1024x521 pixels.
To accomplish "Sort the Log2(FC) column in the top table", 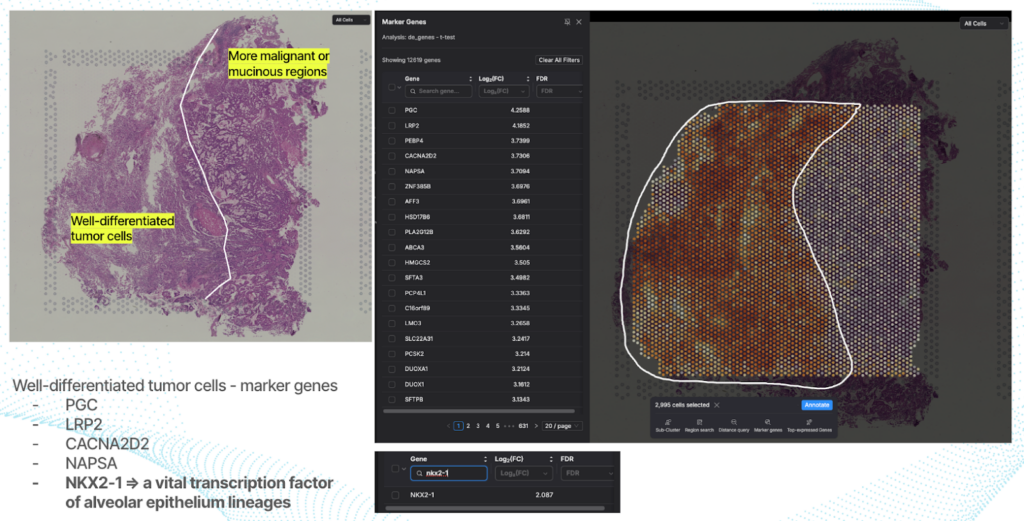I will [527, 78].
